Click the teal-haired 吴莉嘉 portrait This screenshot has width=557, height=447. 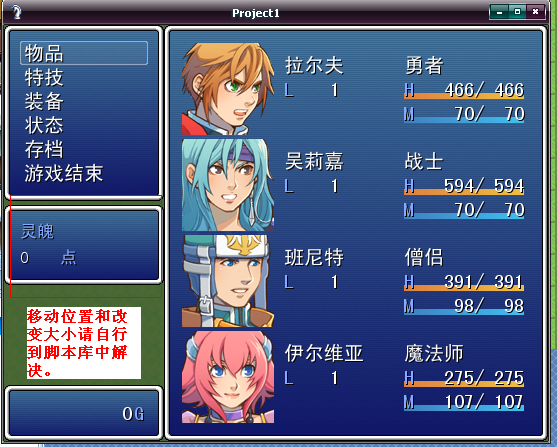[228, 185]
